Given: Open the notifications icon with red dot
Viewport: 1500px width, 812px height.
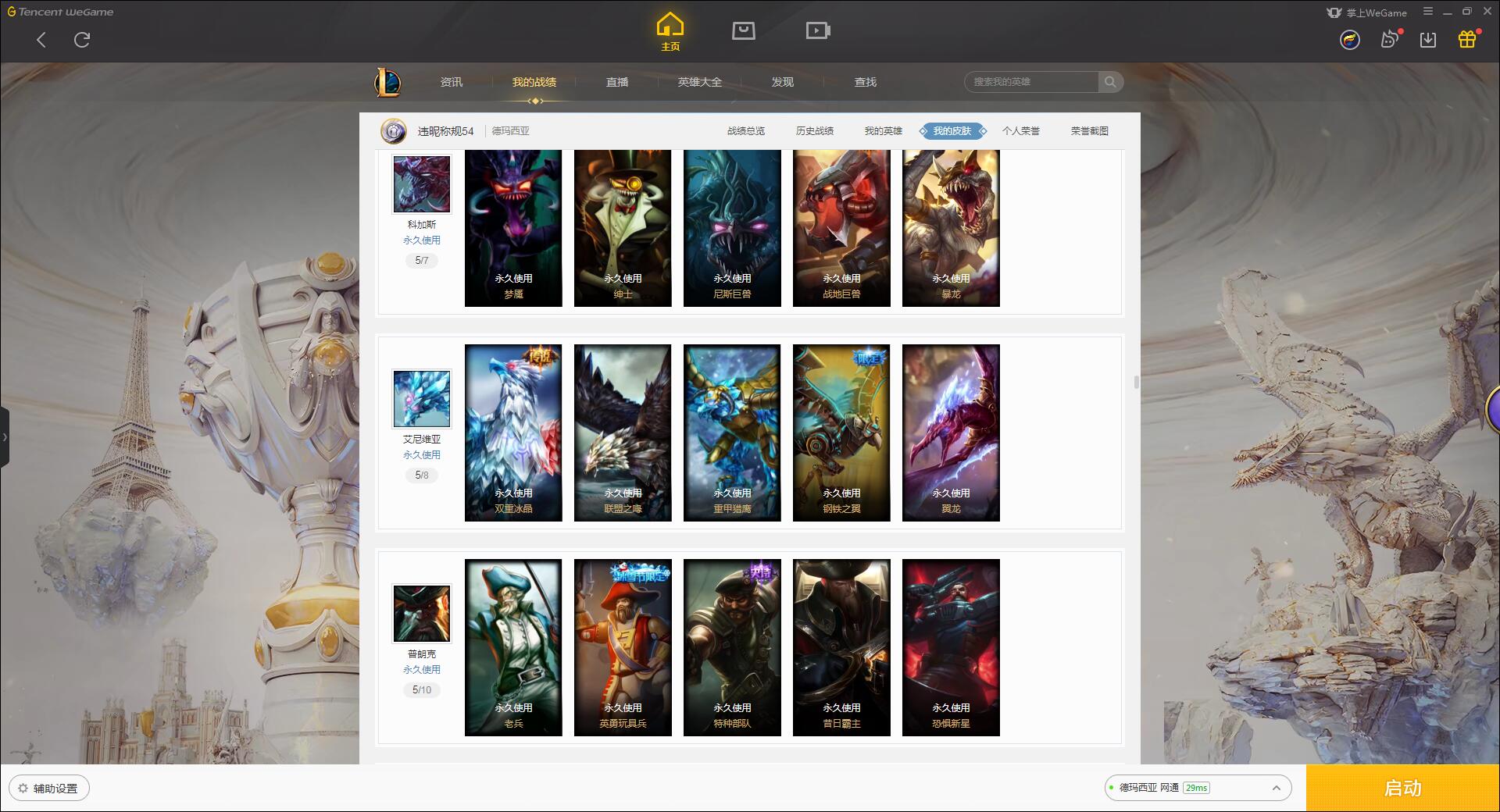Looking at the screenshot, I should click(x=1390, y=39).
